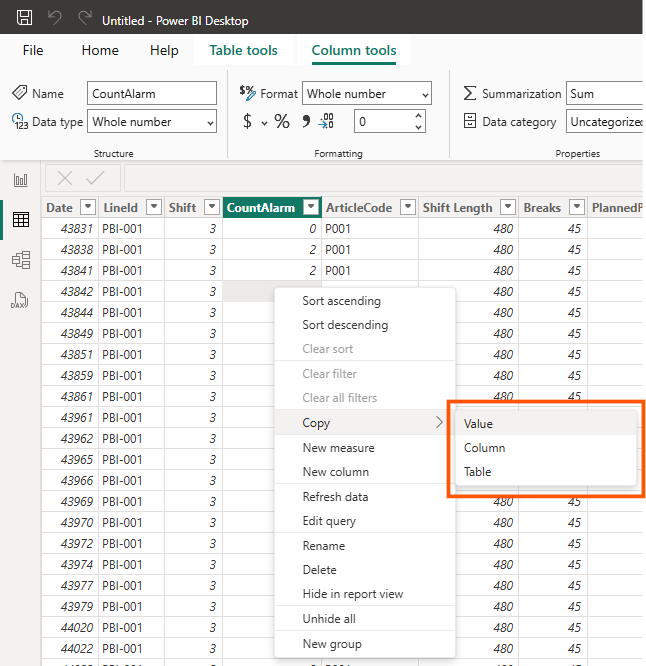
Task: Cancel formula with X icon
Action: click(x=65, y=178)
